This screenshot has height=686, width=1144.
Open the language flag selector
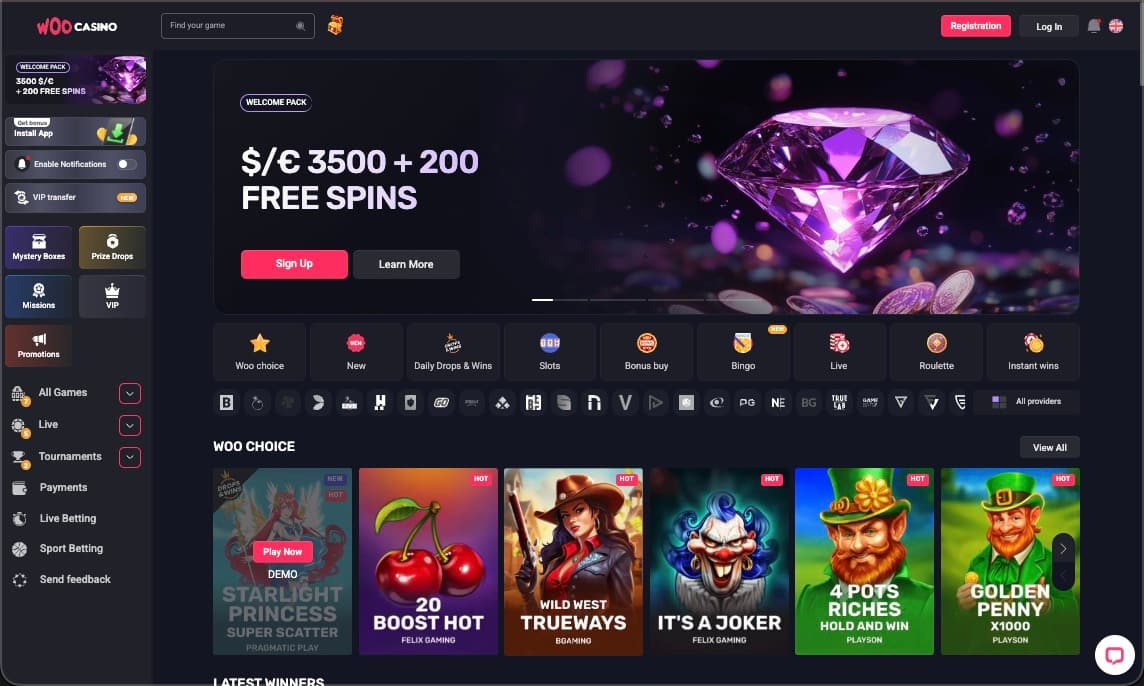(1116, 26)
